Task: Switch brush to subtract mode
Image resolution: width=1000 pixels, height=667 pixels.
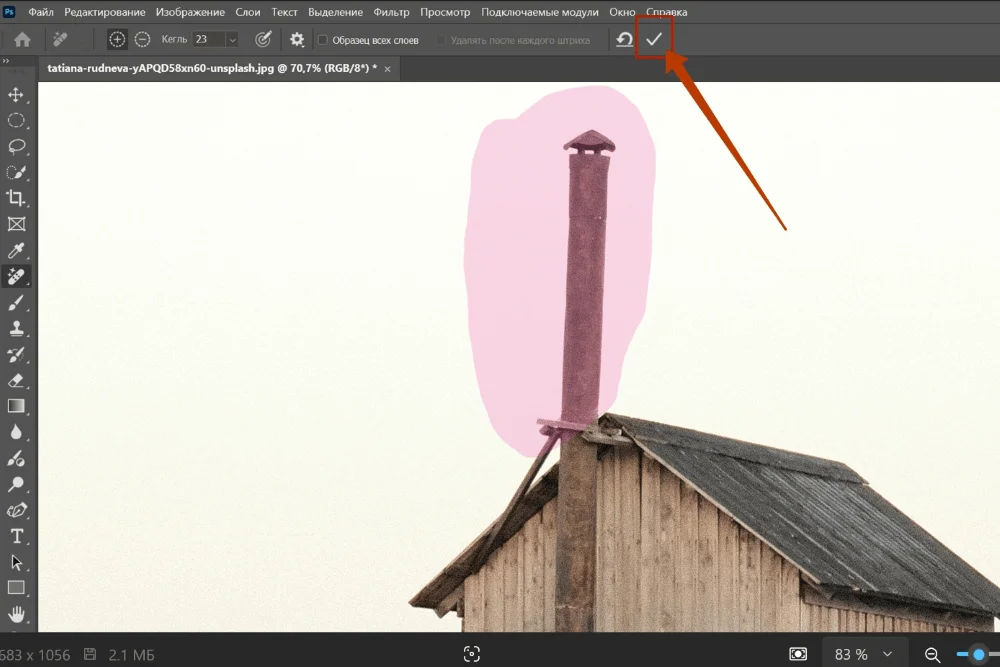Action: tap(142, 39)
